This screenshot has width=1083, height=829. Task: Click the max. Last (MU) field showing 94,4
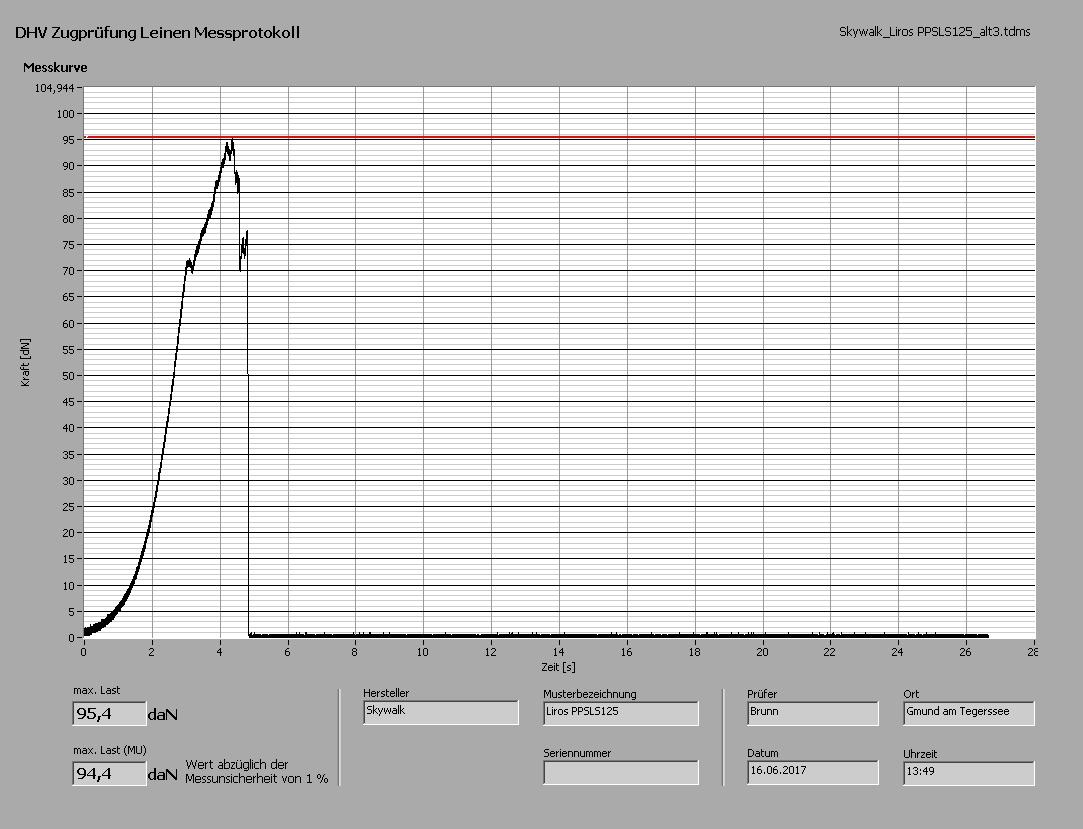[109, 773]
